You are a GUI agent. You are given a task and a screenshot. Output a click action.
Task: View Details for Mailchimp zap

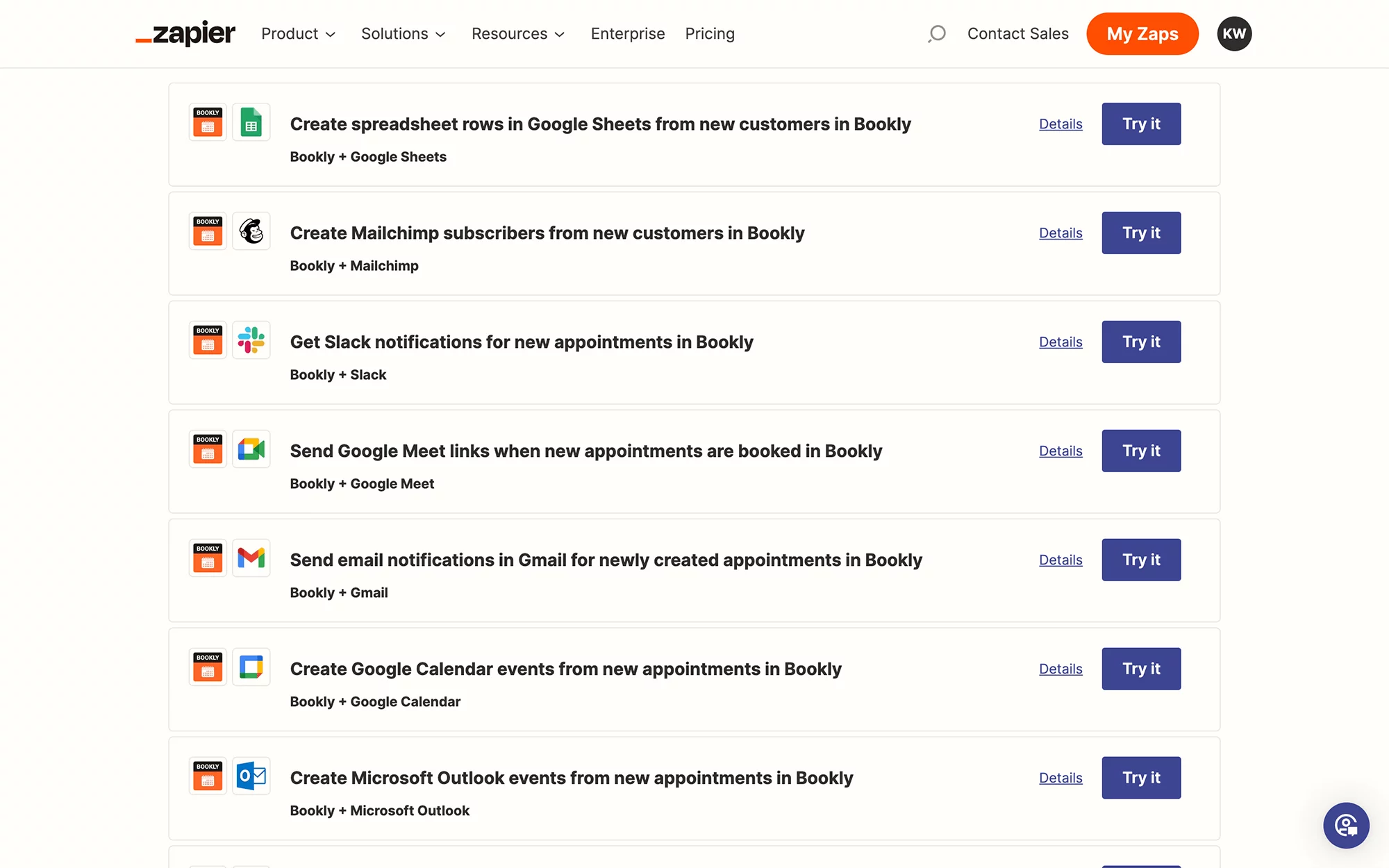pos(1061,233)
